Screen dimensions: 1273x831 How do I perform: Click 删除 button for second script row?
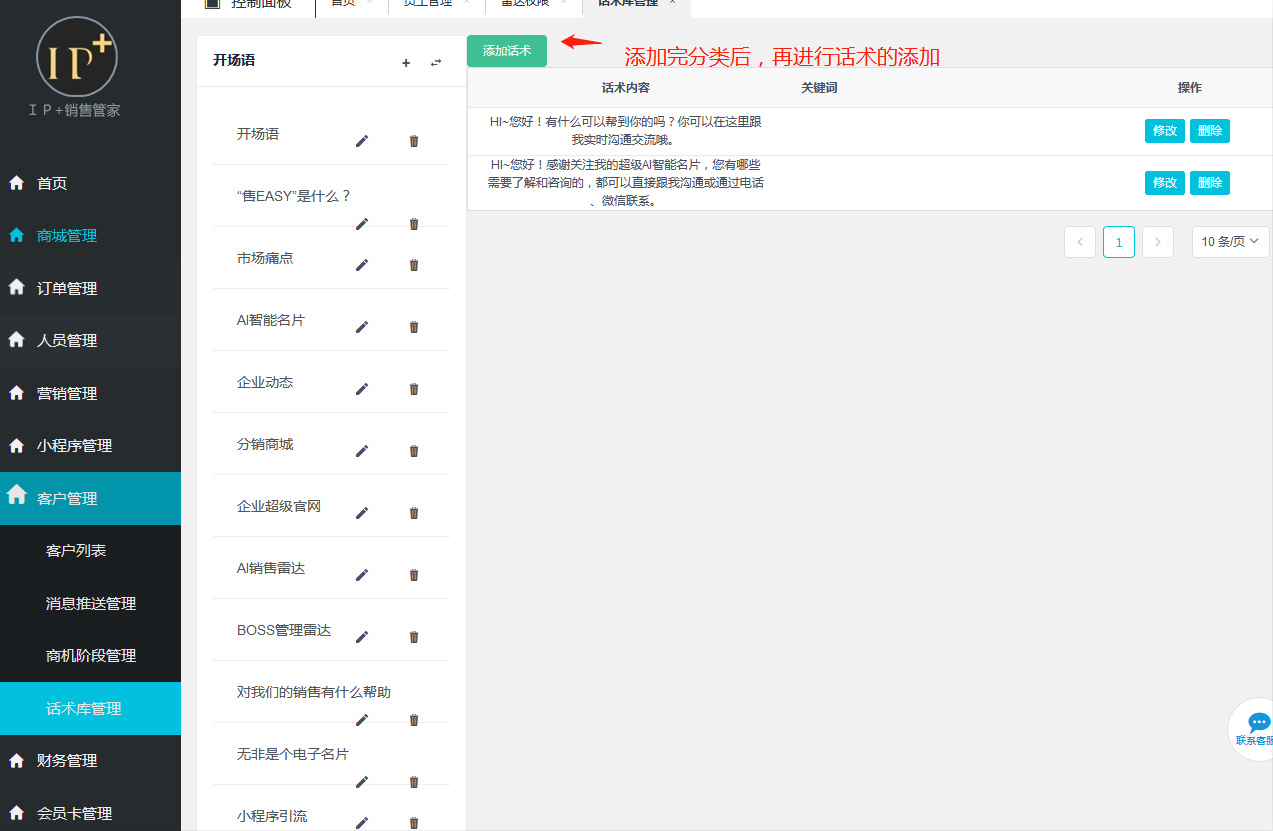tap(1209, 183)
